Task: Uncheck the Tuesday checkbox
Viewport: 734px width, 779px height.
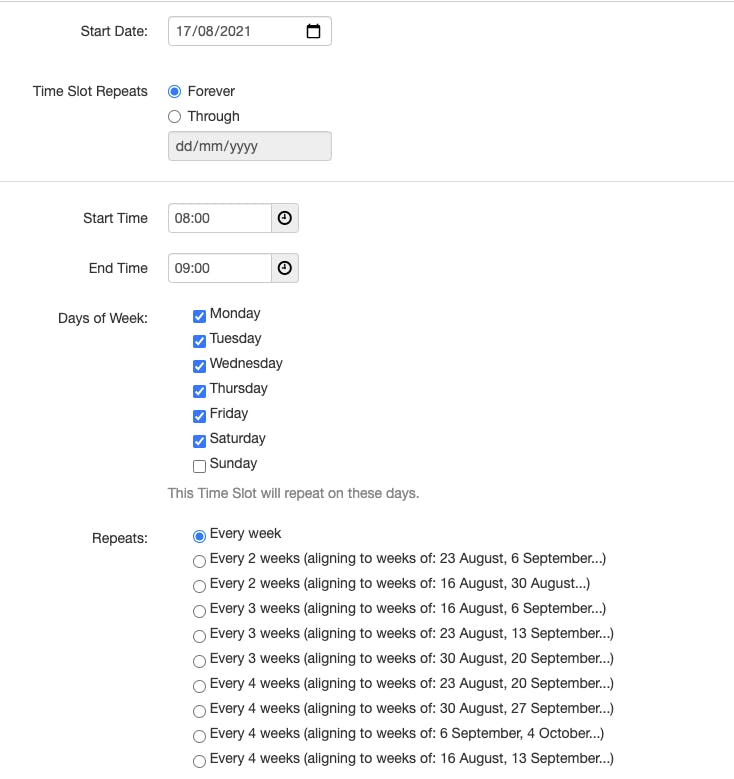Action: pos(199,341)
